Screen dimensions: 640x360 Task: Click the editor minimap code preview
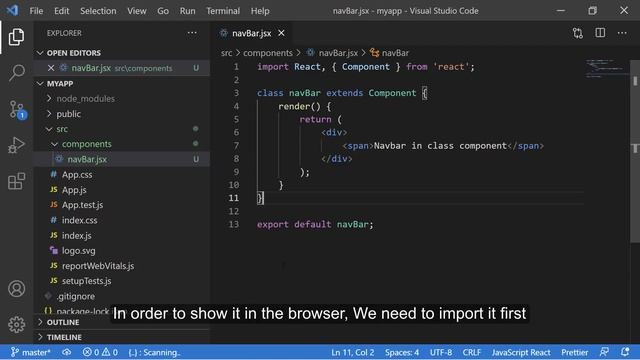click(x=606, y=69)
